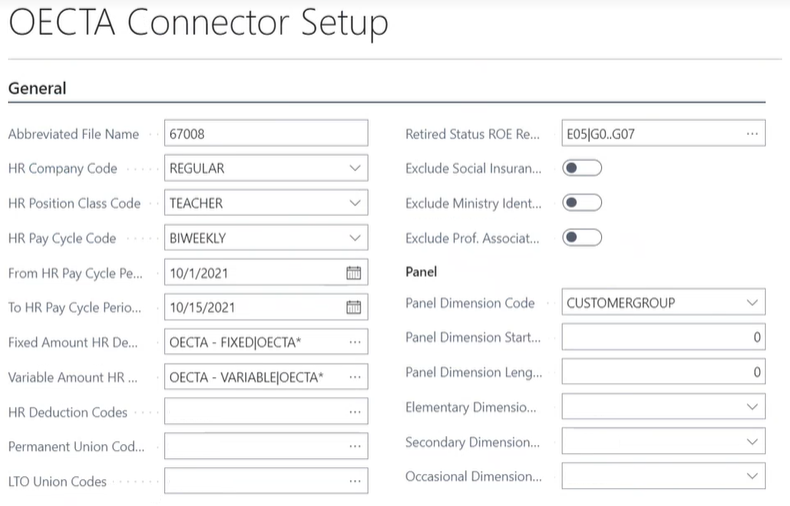Click the OECTA - FIXED|OECTA* value text

(235, 342)
